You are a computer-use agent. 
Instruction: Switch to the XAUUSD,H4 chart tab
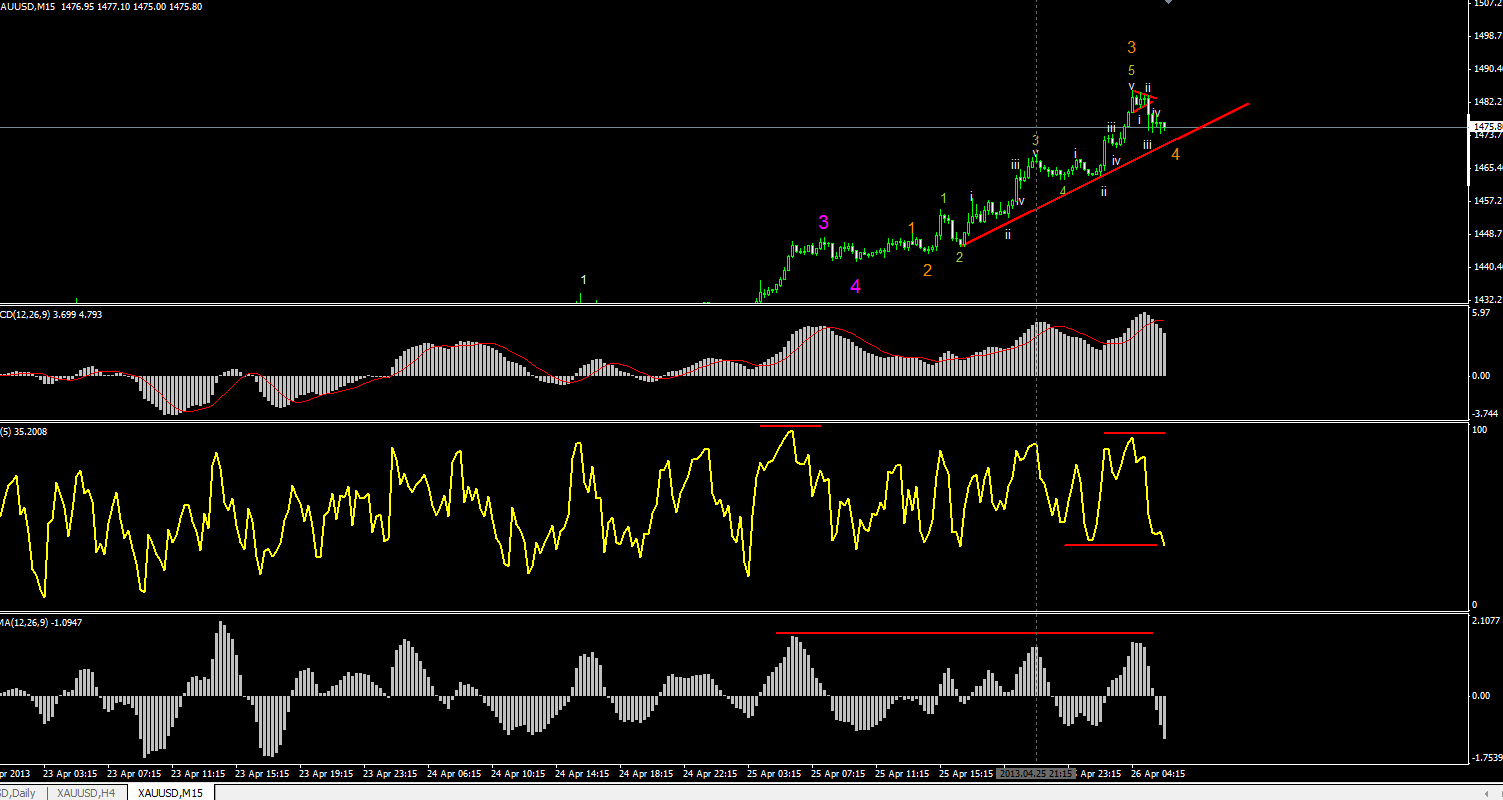pos(84,793)
